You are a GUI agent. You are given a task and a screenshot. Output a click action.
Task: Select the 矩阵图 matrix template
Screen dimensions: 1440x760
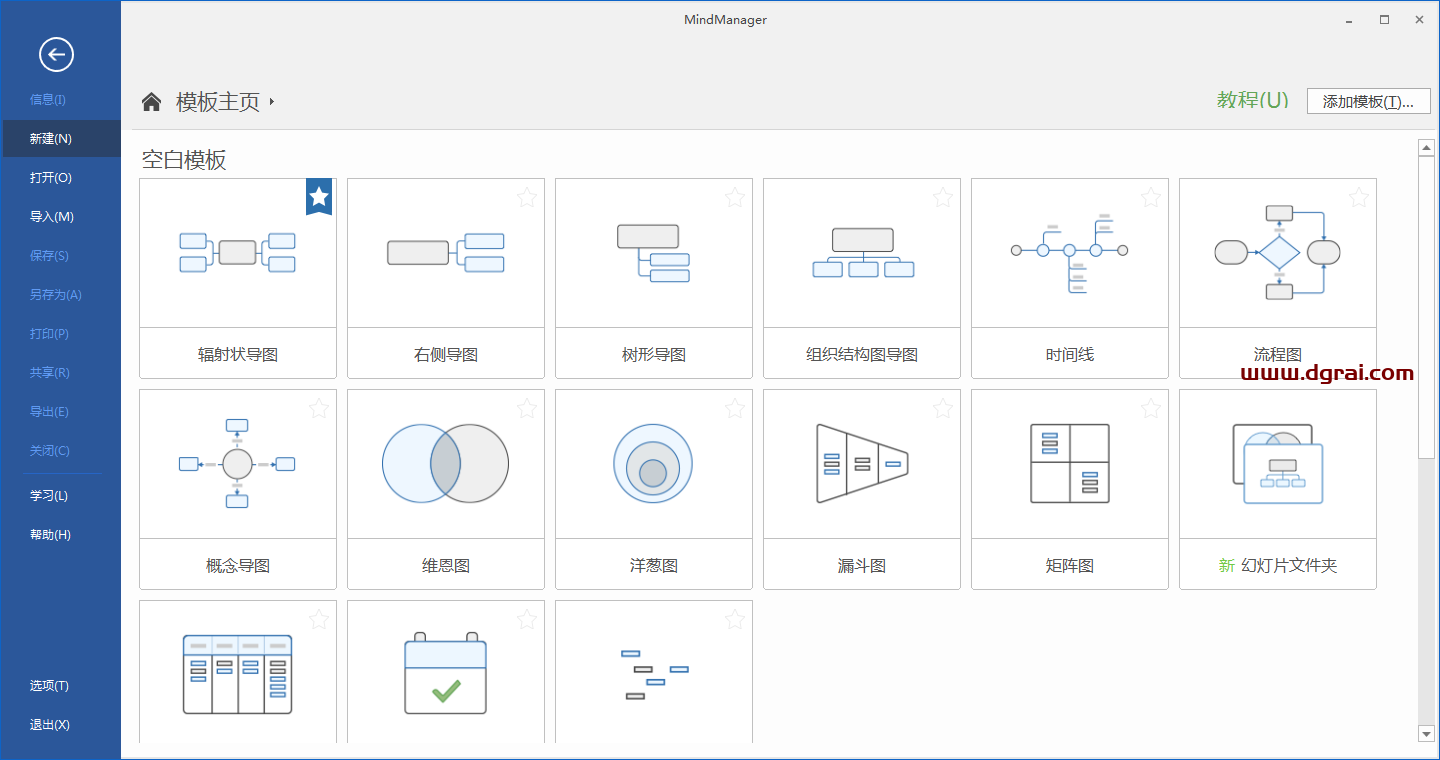(1070, 490)
